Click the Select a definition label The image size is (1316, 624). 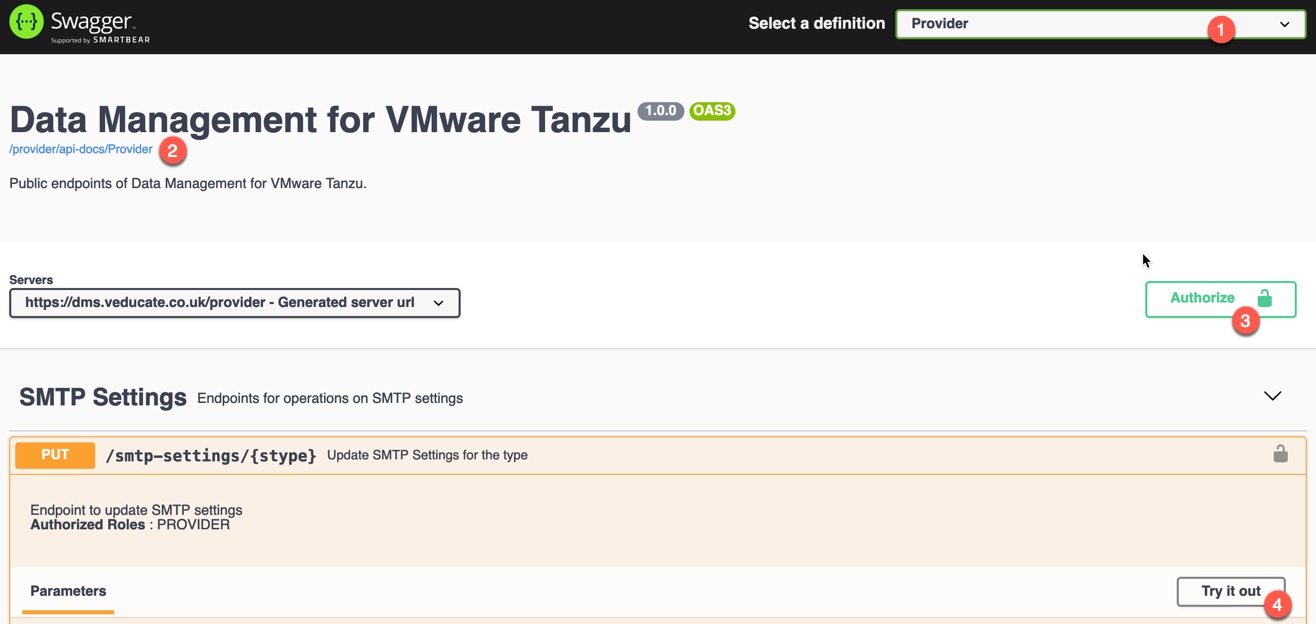[x=817, y=23]
